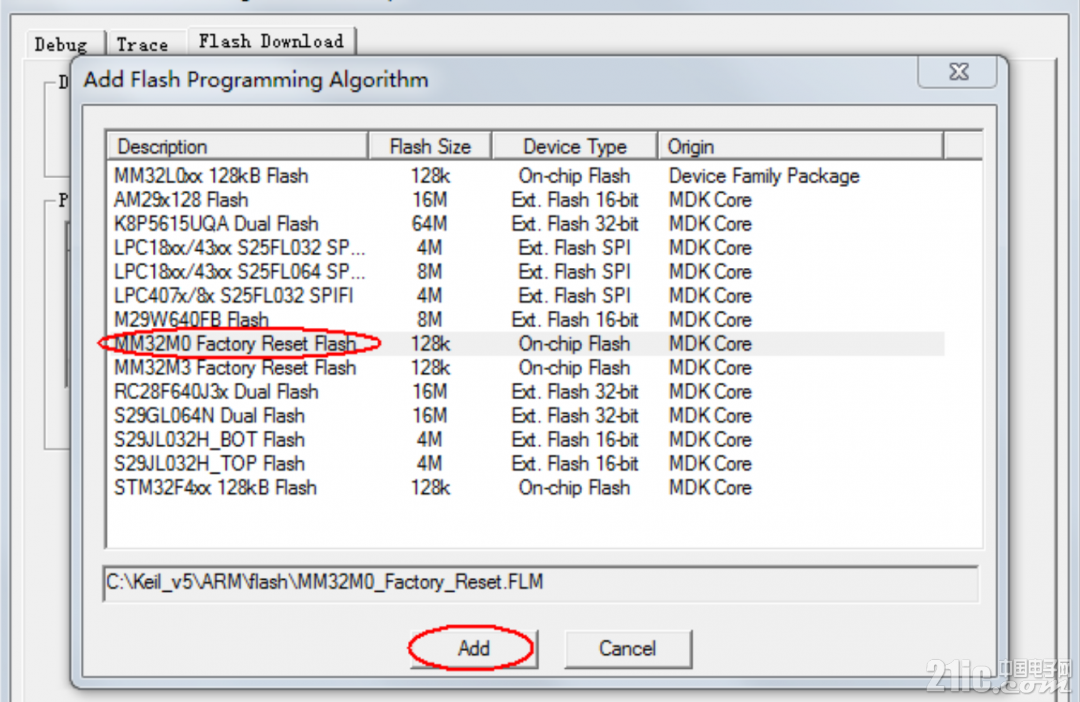The width and height of the screenshot is (1080, 702).
Task: Select S29GL064N Dual Flash entry
Action: click(526, 415)
